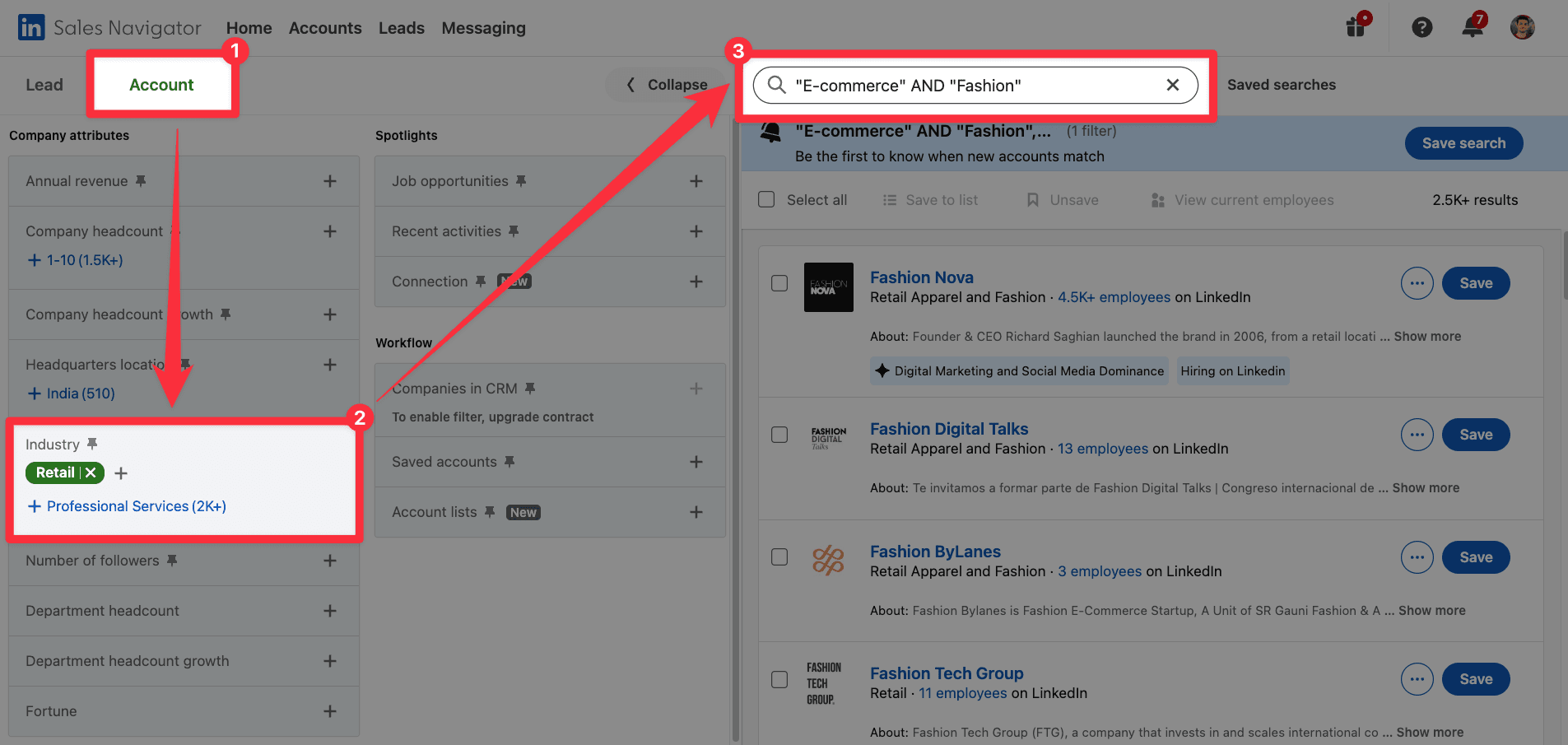Click the Unsave bookmark icon
The width and height of the screenshot is (1568, 745).
[1032, 200]
